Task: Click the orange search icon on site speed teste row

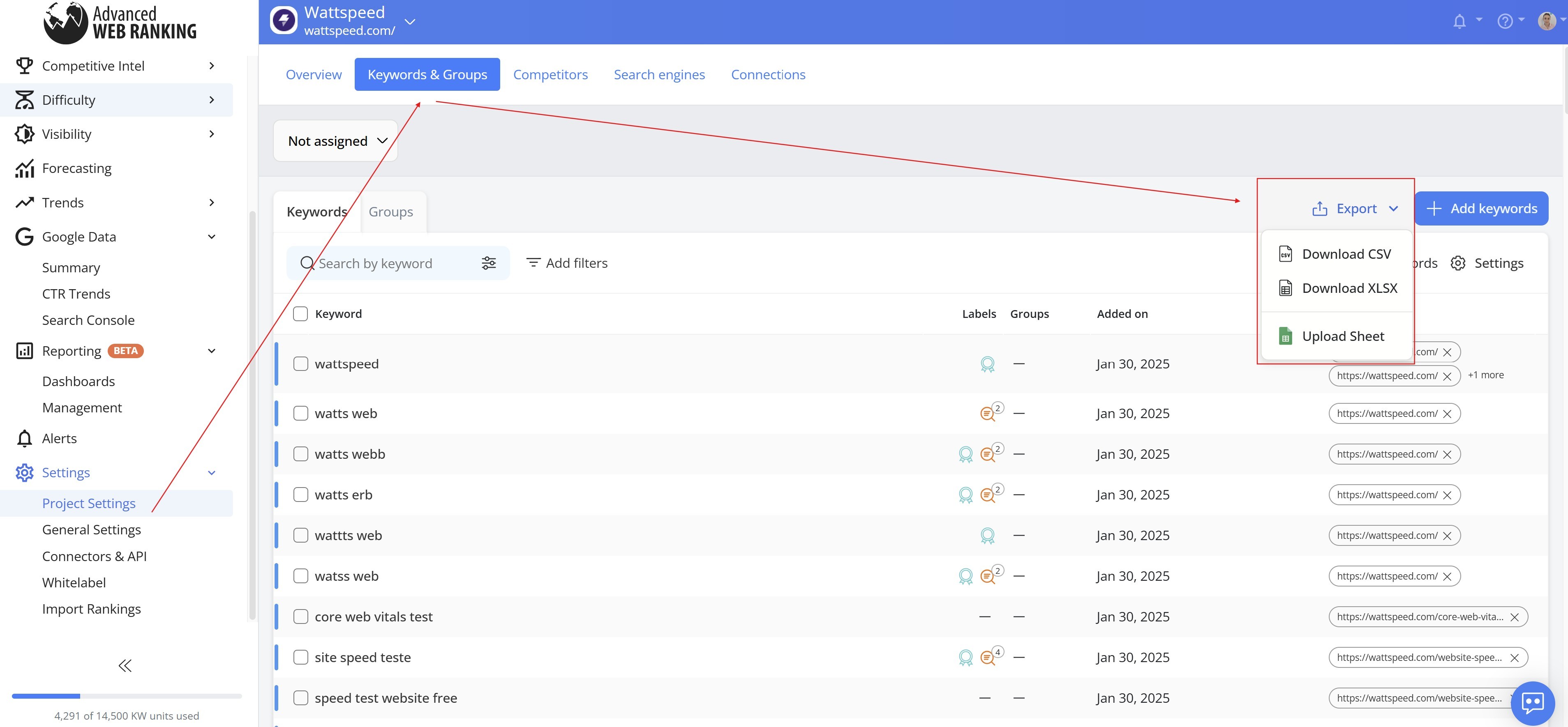Action: coord(987,658)
